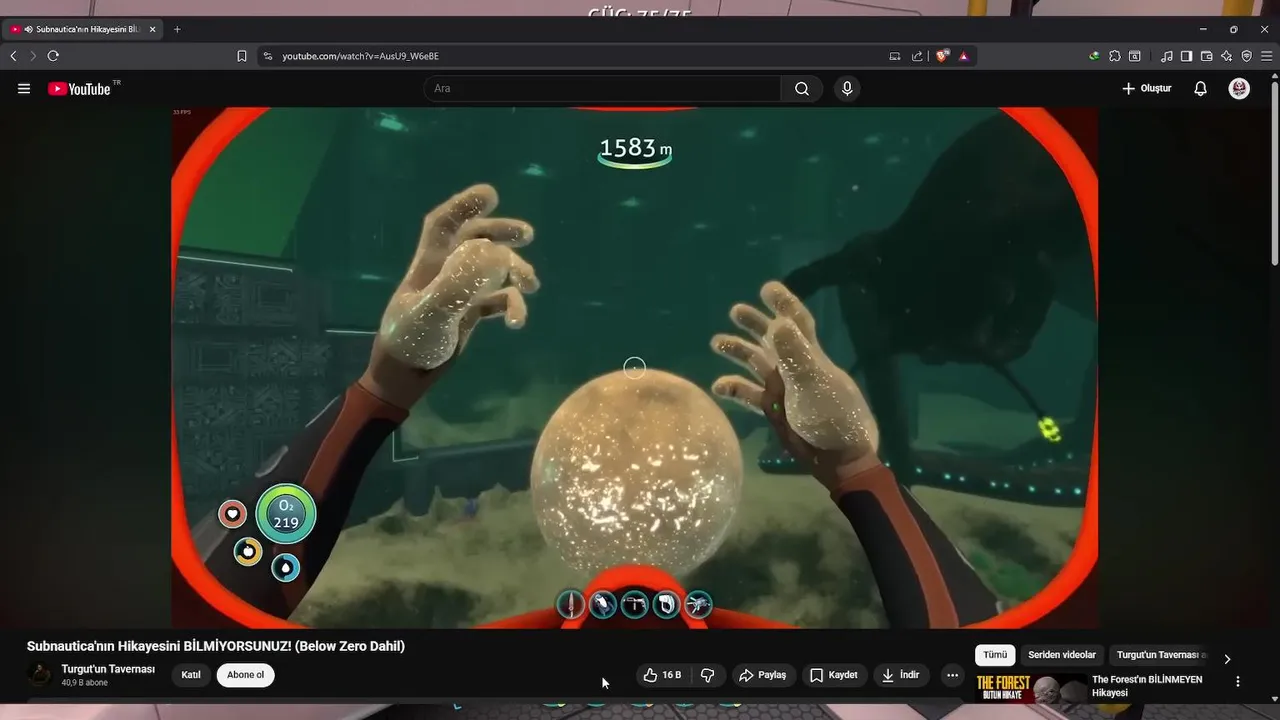
Task: Open Leo AI sparkle icon
Action: [1227, 56]
